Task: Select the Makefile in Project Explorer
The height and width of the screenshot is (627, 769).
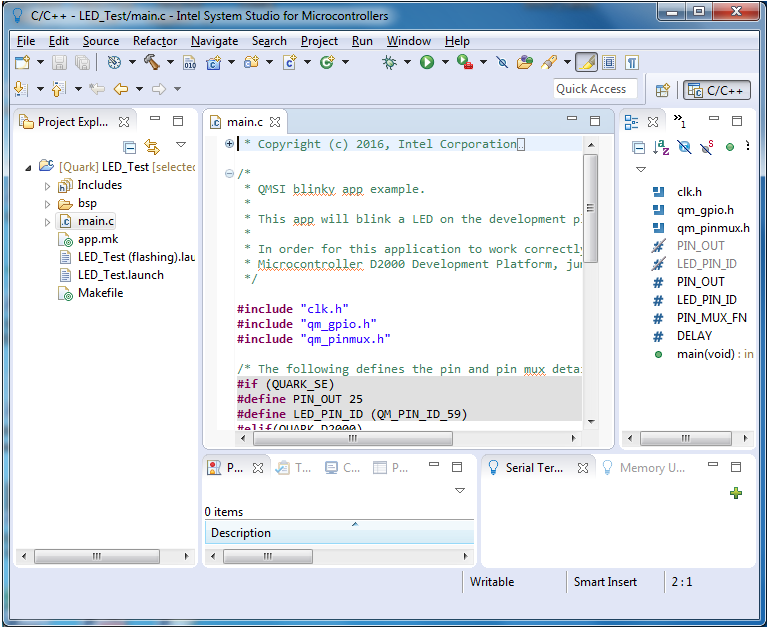Action: coord(100,293)
